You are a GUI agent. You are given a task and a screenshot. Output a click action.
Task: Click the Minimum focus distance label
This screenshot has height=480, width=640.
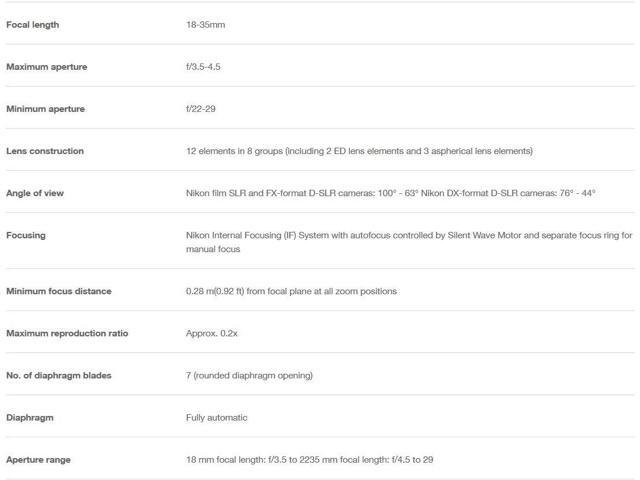(59, 291)
